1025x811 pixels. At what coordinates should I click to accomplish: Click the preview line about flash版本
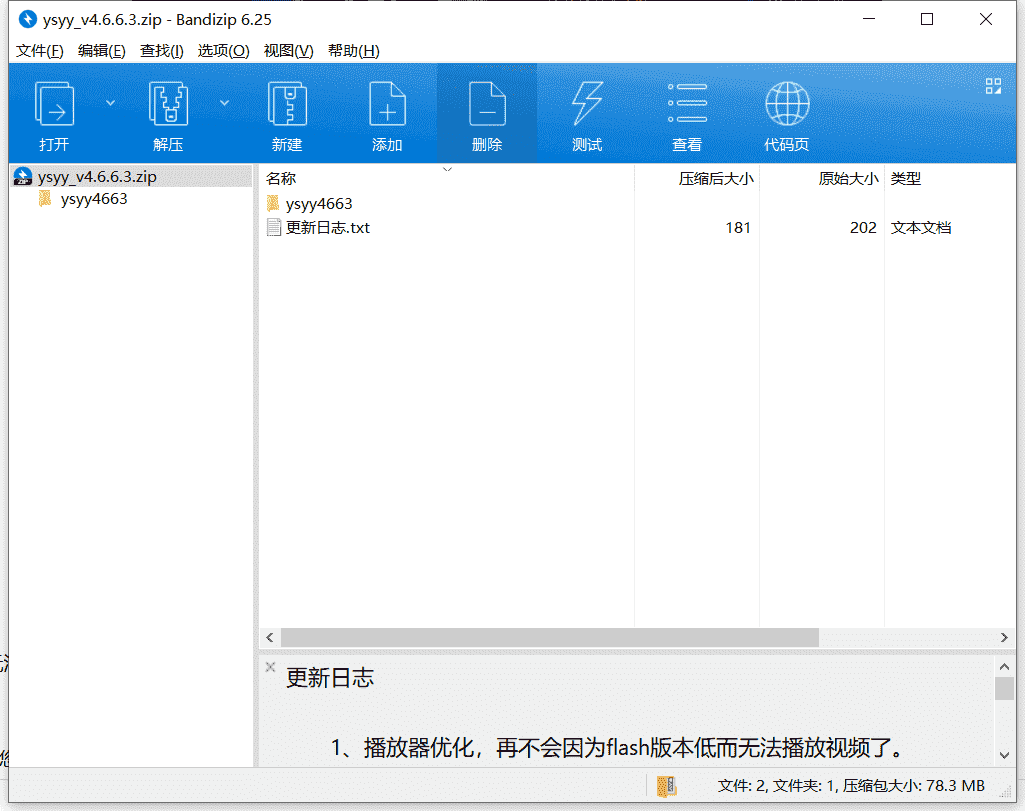(x=616, y=747)
